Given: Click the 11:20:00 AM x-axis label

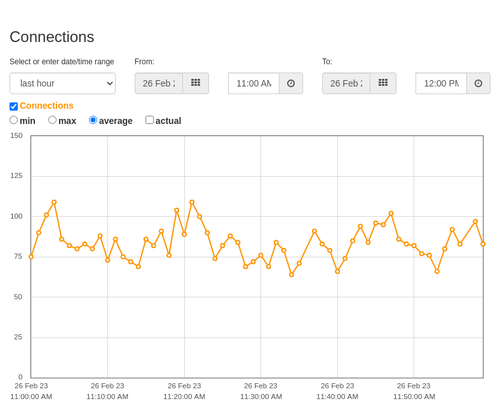Looking at the screenshot, I should tap(184, 391).
